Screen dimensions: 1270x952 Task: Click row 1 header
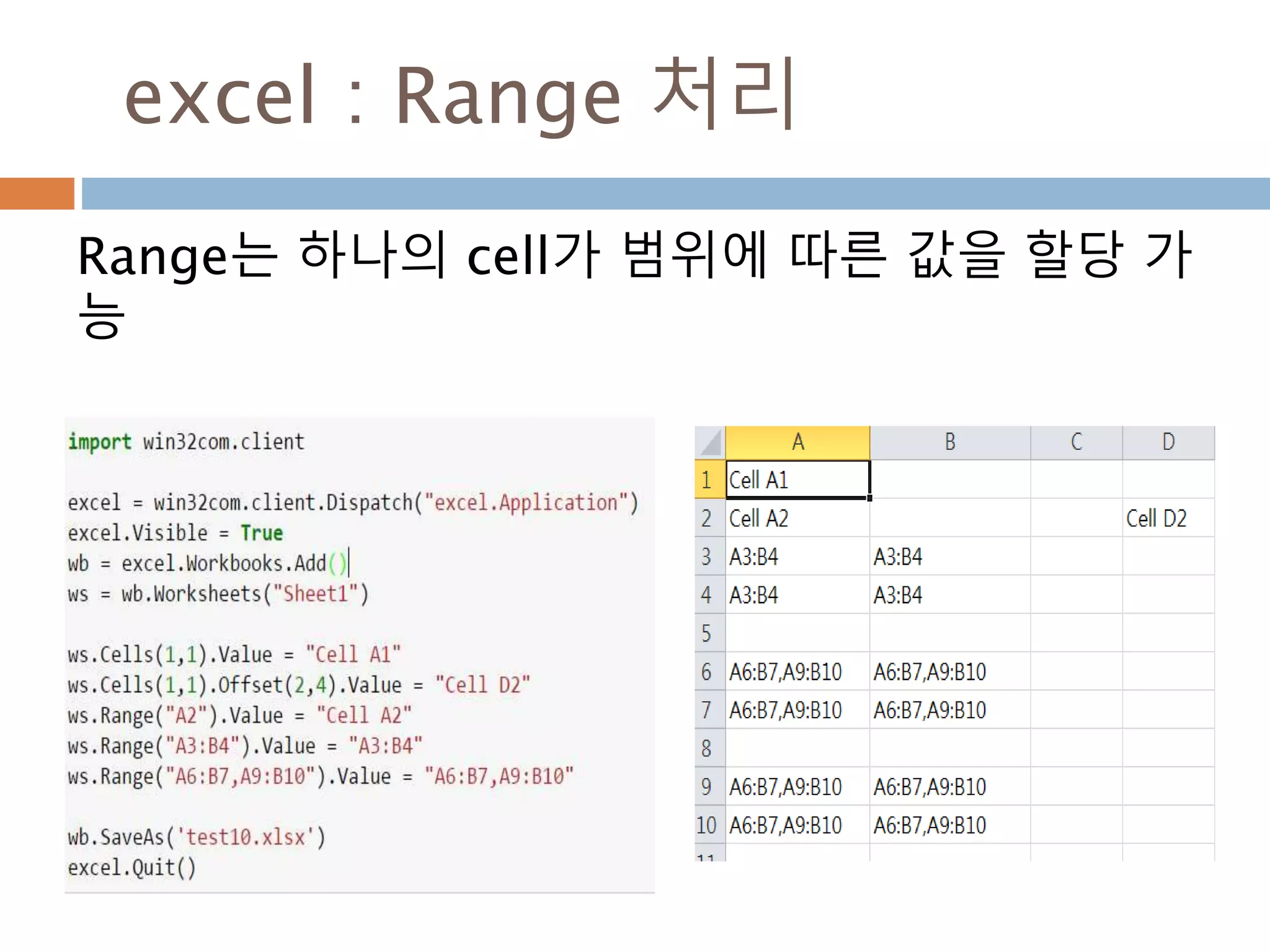click(709, 480)
